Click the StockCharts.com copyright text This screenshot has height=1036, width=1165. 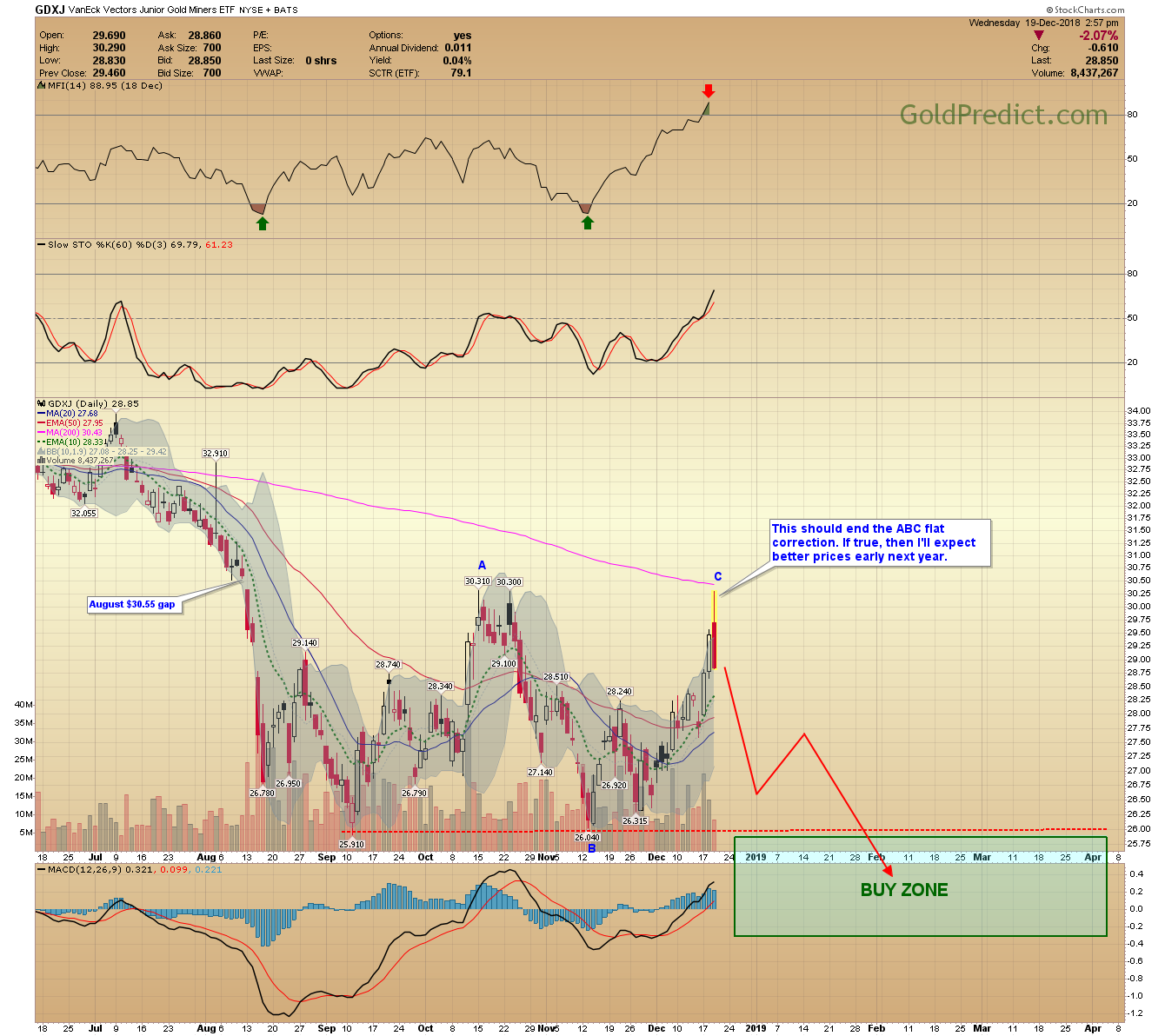click(1085, 10)
